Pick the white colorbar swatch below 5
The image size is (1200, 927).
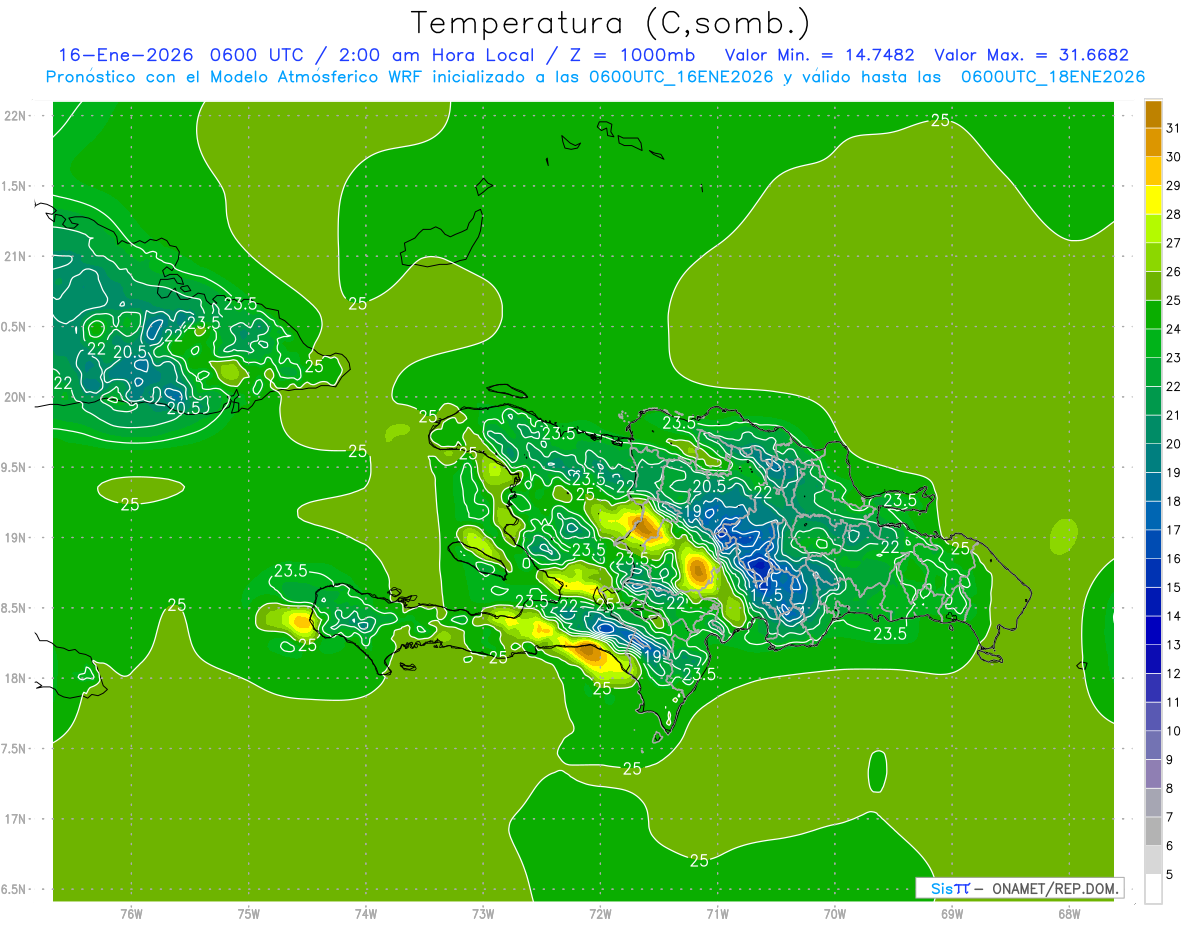coord(1153,889)
